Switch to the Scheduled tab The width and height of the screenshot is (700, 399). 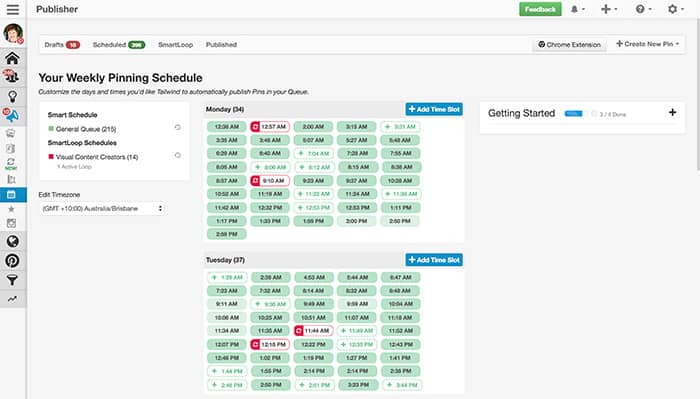[119, 45]
